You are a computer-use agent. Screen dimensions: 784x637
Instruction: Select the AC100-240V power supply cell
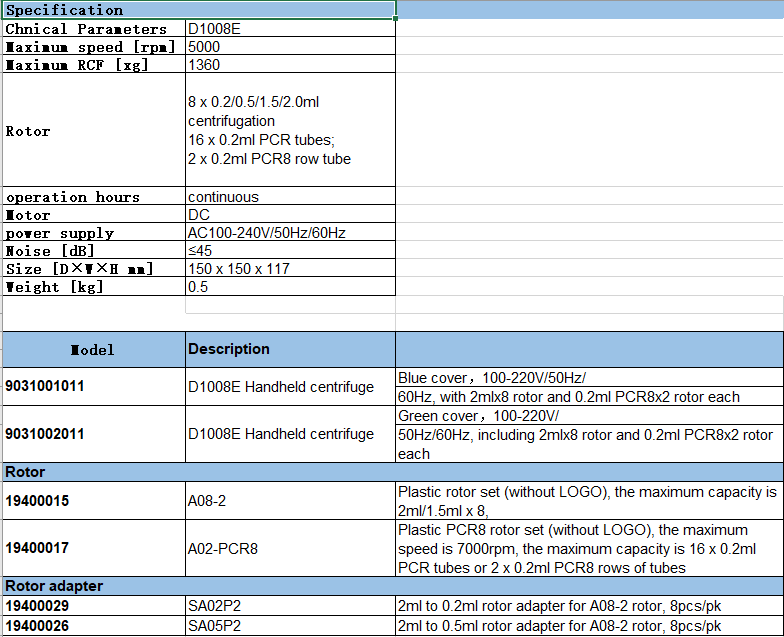[x=290, y=233]
